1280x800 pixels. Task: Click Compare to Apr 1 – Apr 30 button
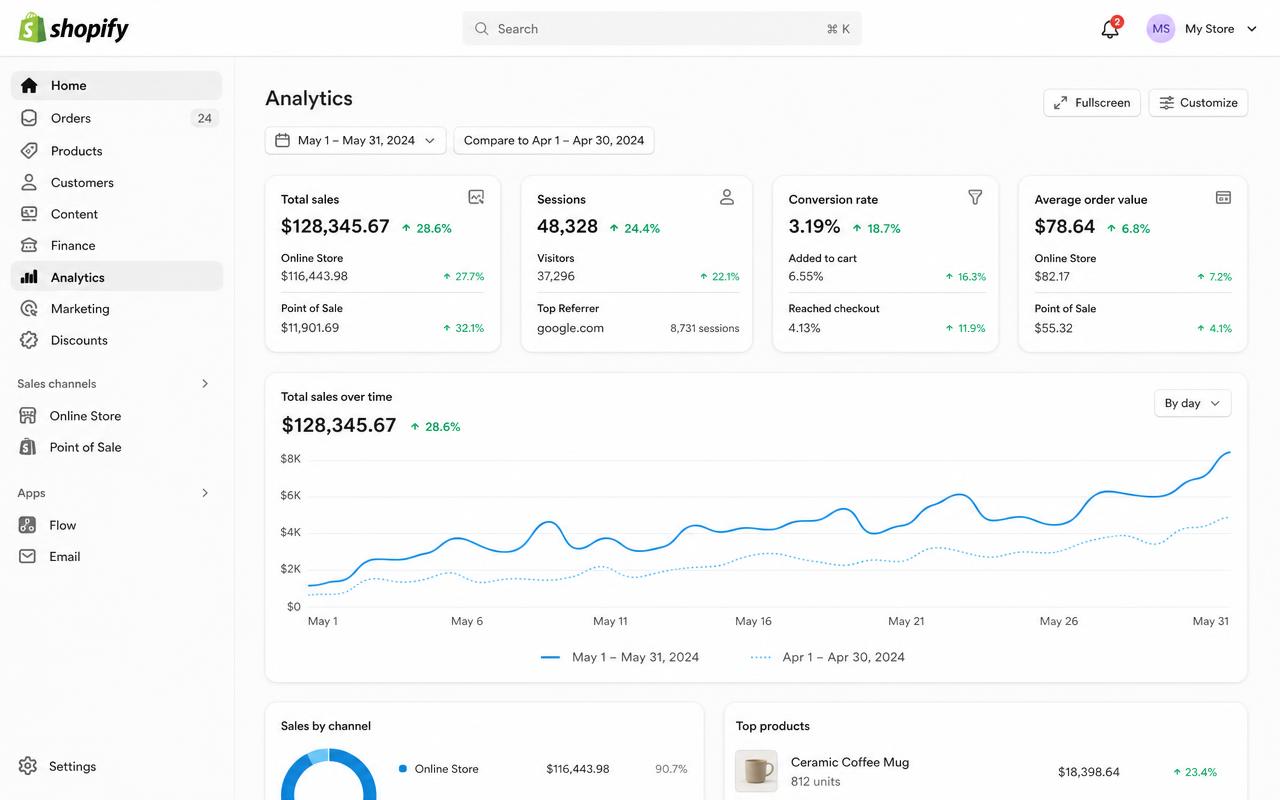coord(554,141)
